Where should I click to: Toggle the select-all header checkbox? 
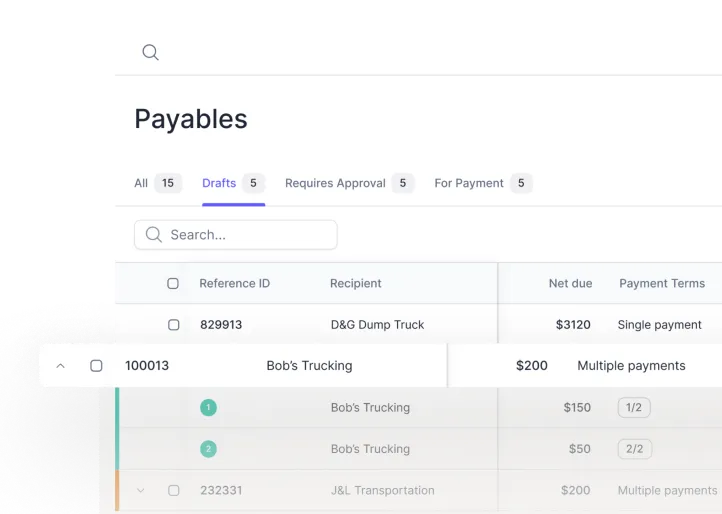[x=173, y=283]
